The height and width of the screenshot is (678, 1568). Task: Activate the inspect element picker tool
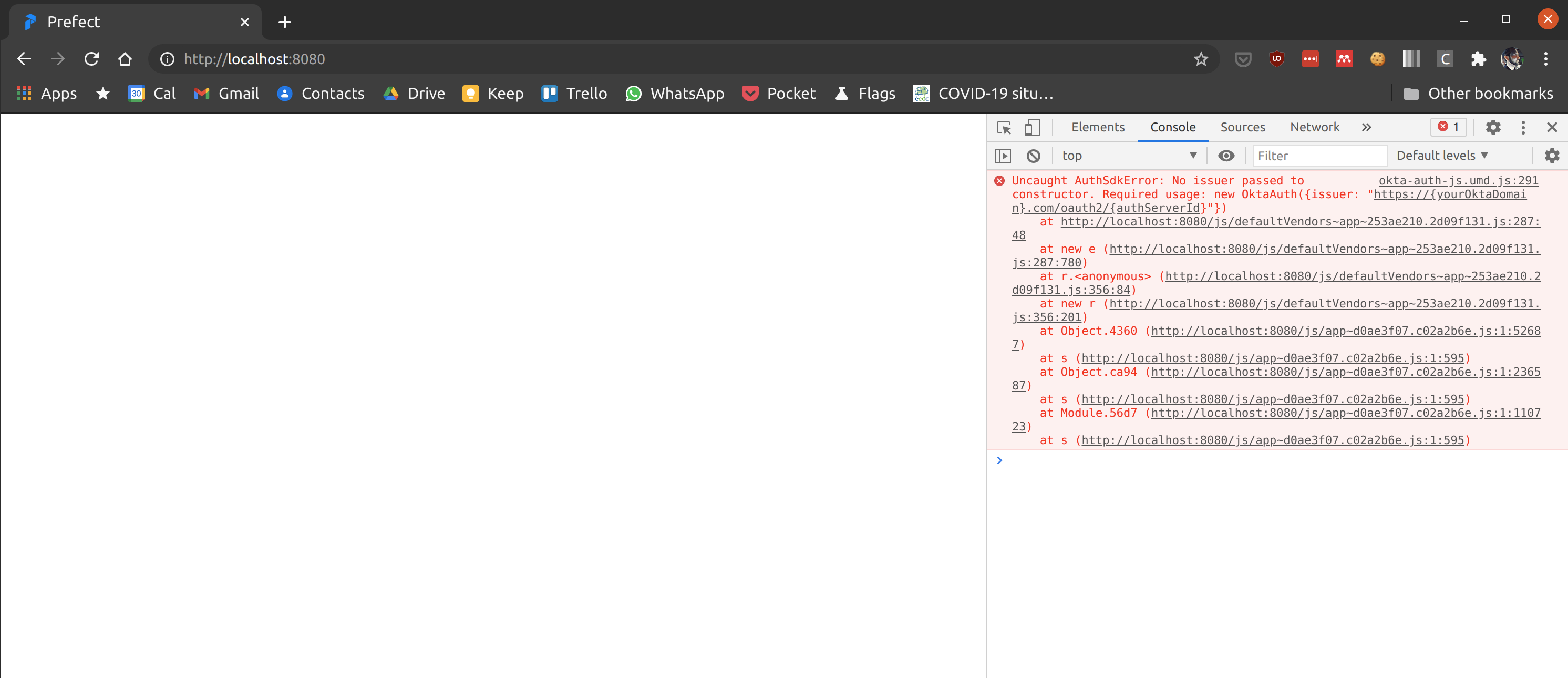pos(1004,127)
